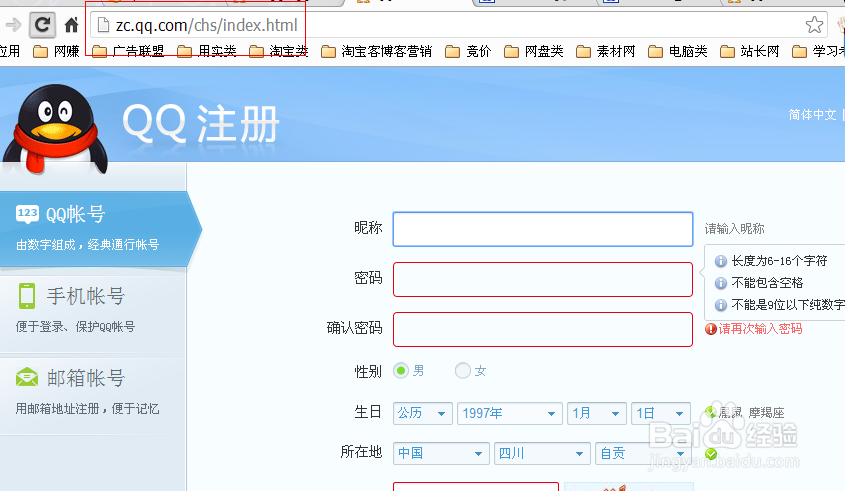Bookmark this page with the star icon
Viewport: 845px width, 491px height.
(814, 25)
